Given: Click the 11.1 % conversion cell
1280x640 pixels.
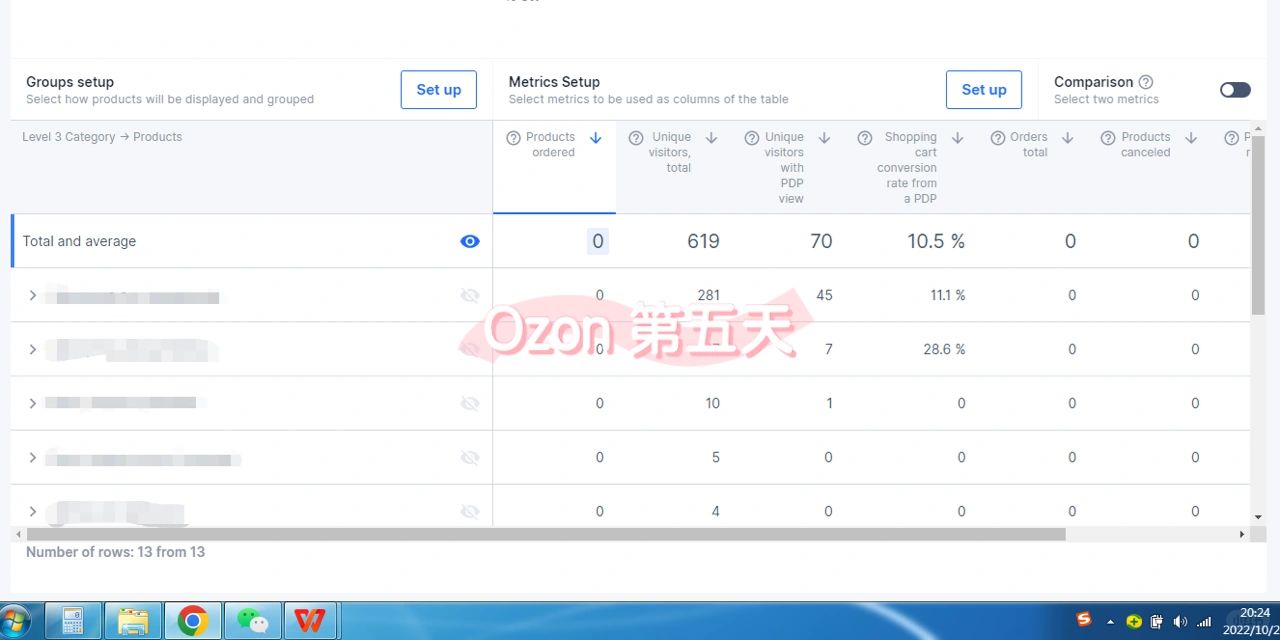Looking at the screenshot, I should [x=948, y=295].
